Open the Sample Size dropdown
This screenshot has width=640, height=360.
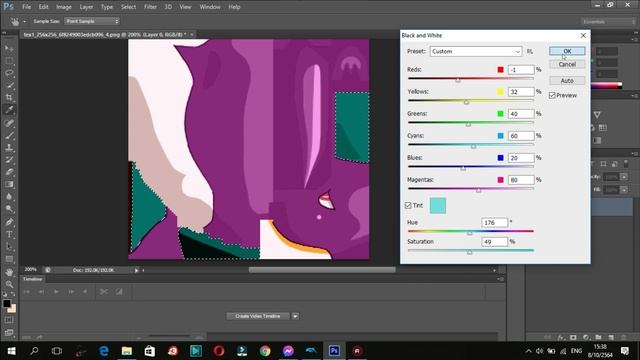[x=92, y=21]
